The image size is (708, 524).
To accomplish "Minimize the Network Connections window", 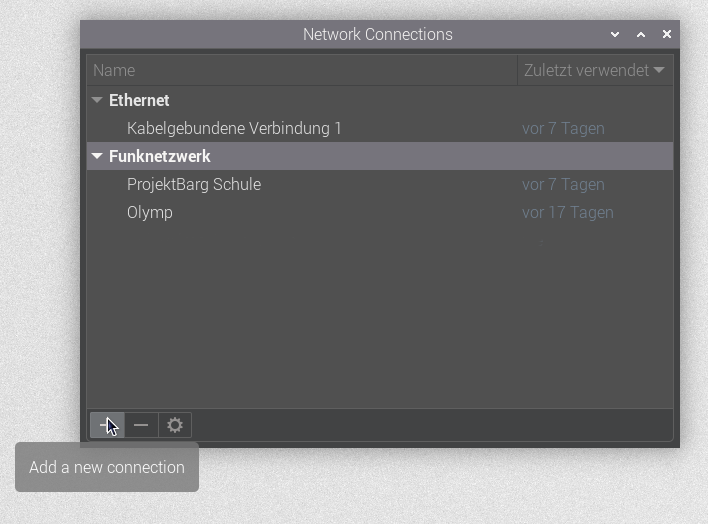I will click(x=615, y=34).
